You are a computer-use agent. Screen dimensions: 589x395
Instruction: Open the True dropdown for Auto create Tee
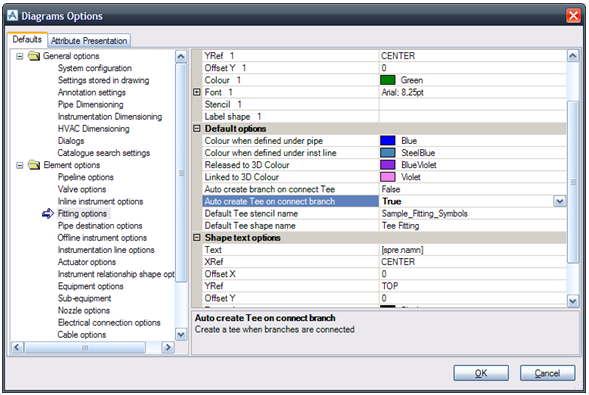coord(559,202)
